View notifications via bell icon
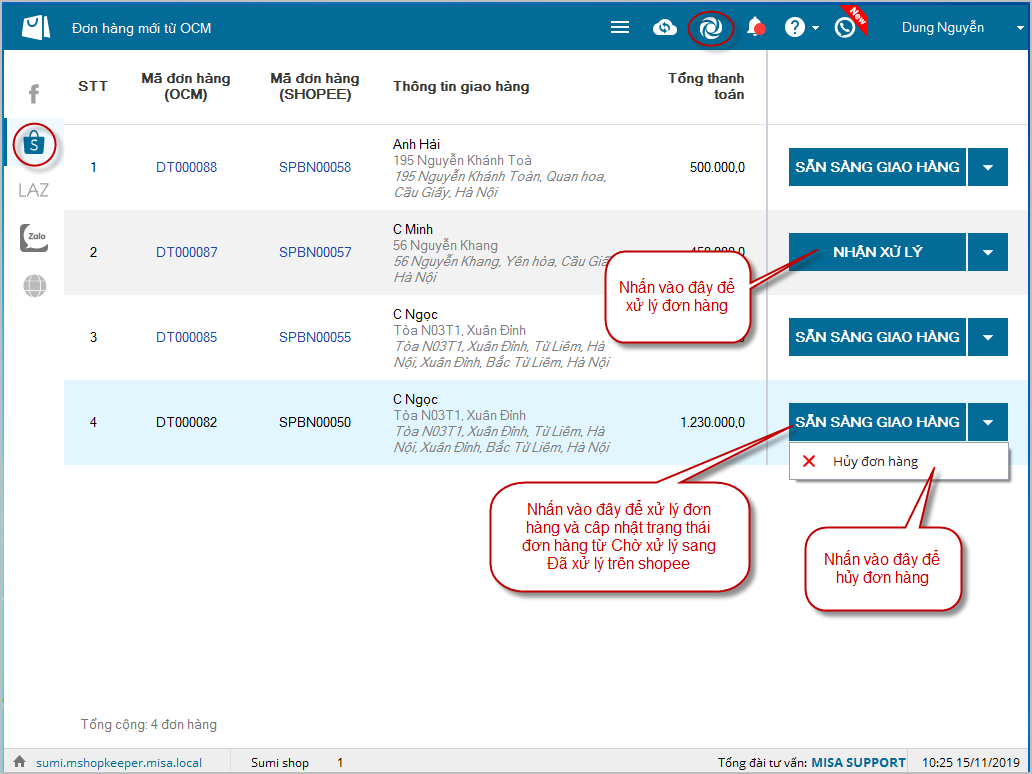 [x=756, y=28]
